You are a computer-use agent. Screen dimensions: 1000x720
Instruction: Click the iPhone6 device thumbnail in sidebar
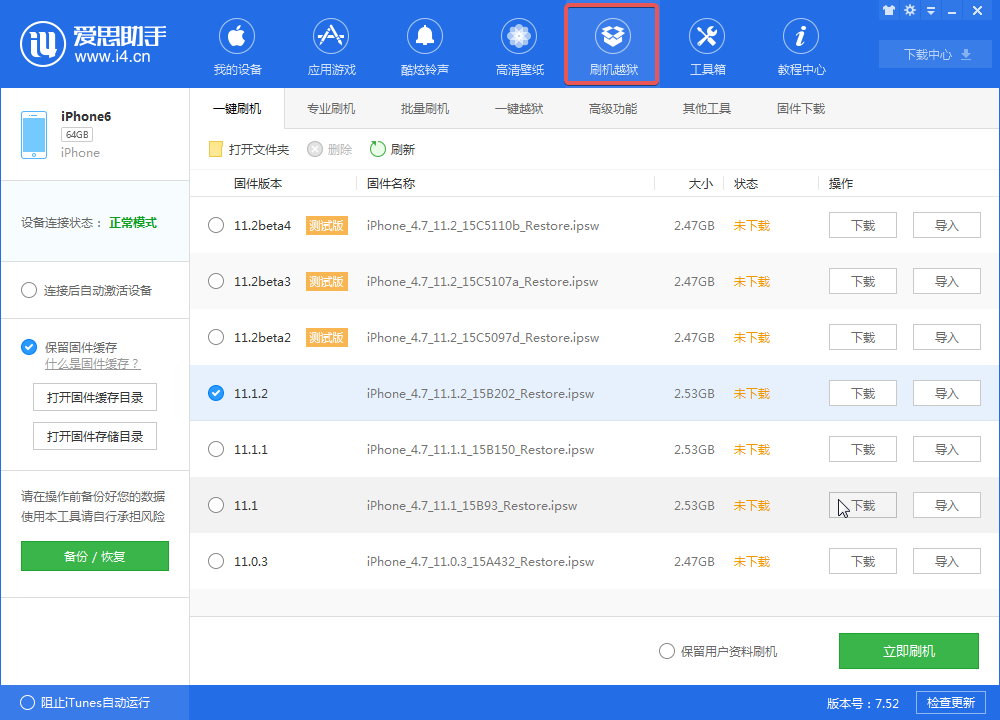click(x=34, y=133)
